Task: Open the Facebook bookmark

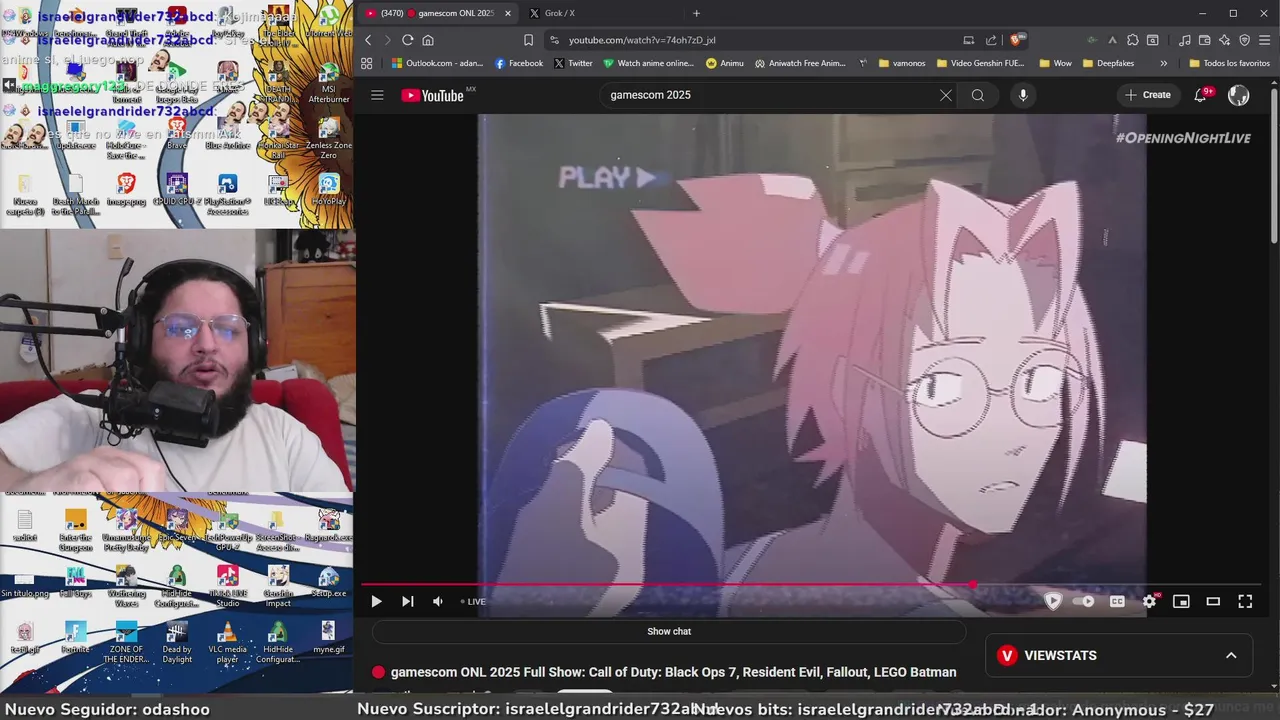Action: tap(519, 63)
